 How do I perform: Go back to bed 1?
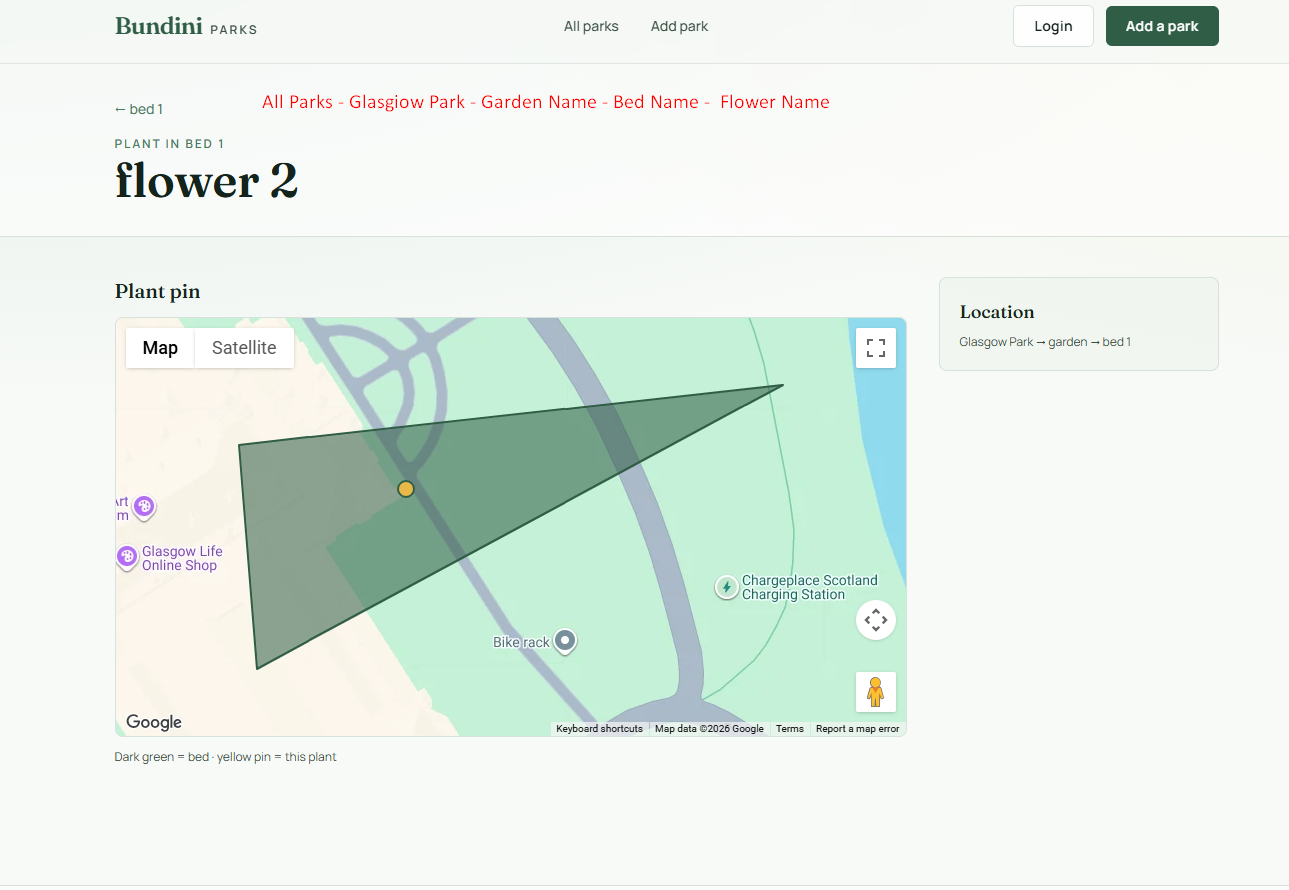pyautogui.click(x=139, y=109)
